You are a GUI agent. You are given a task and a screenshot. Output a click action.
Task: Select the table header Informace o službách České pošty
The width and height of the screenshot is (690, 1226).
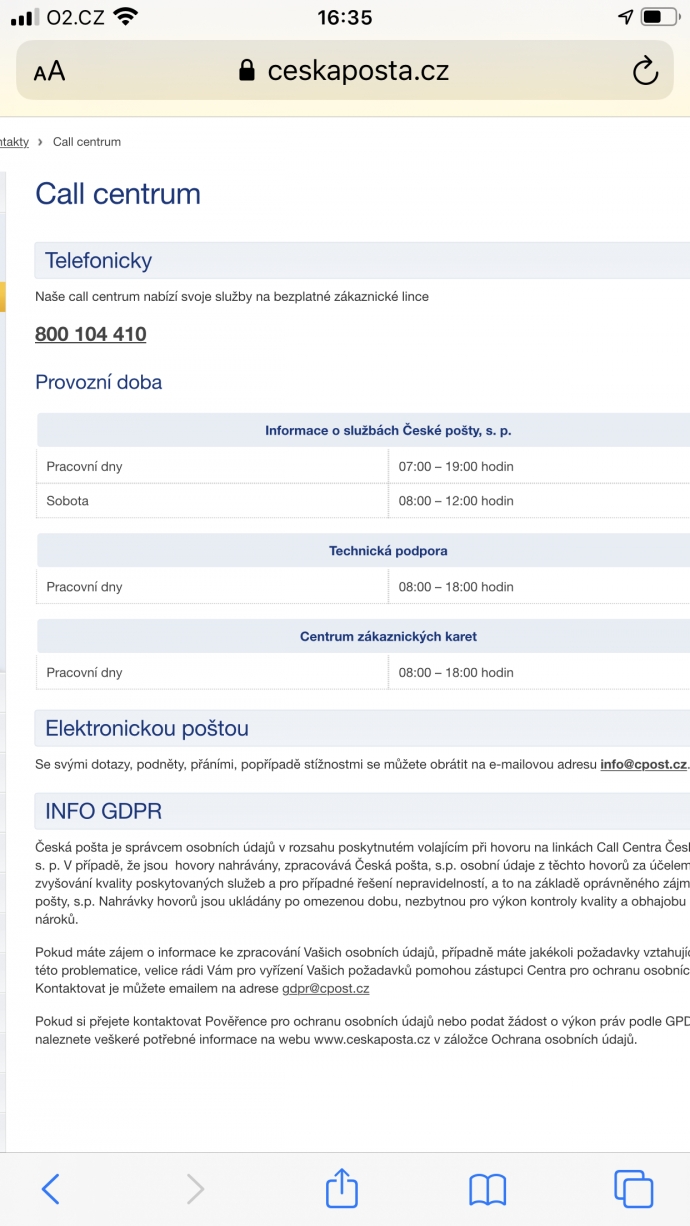click(388, 431)
